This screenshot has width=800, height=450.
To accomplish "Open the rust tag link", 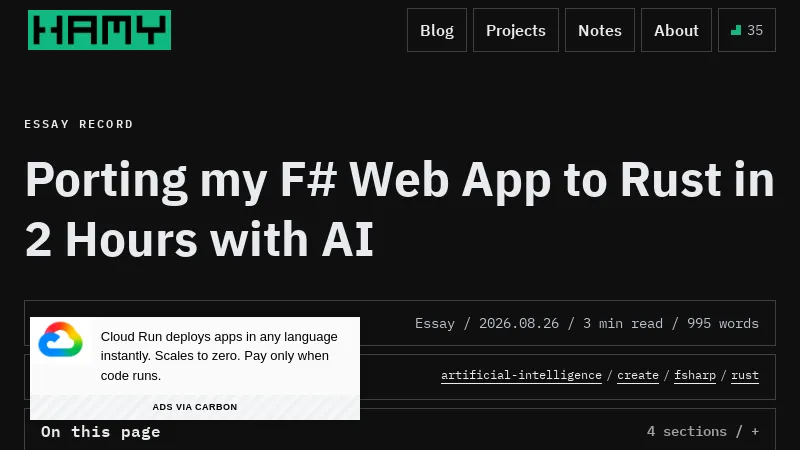I will click(x=745, y=375).
